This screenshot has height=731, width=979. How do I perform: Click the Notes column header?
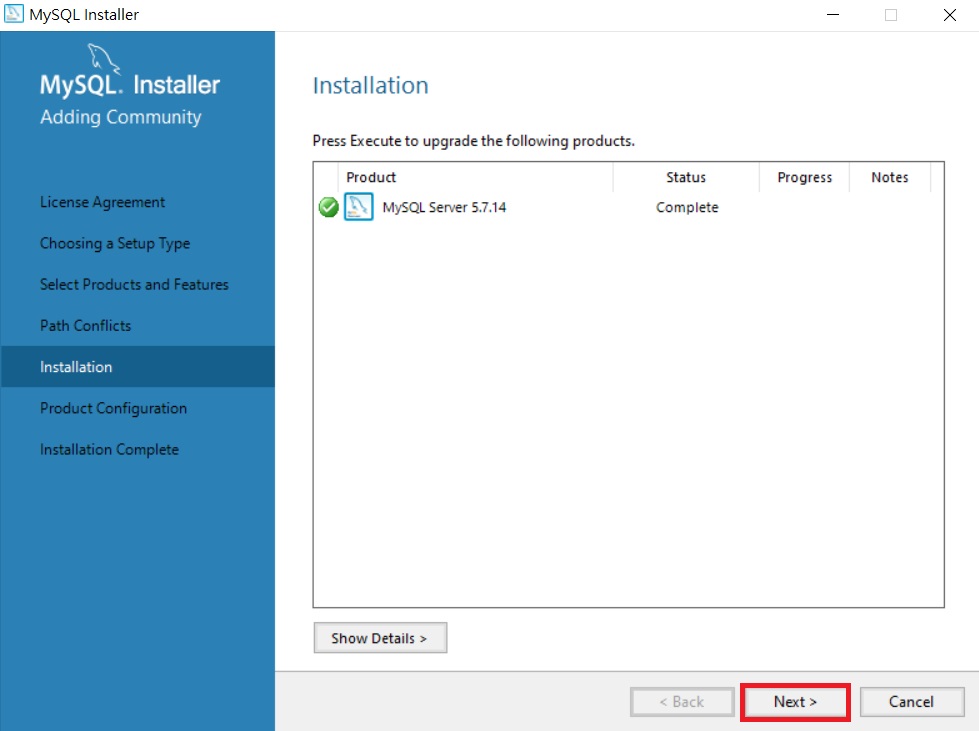pos(890,177)
